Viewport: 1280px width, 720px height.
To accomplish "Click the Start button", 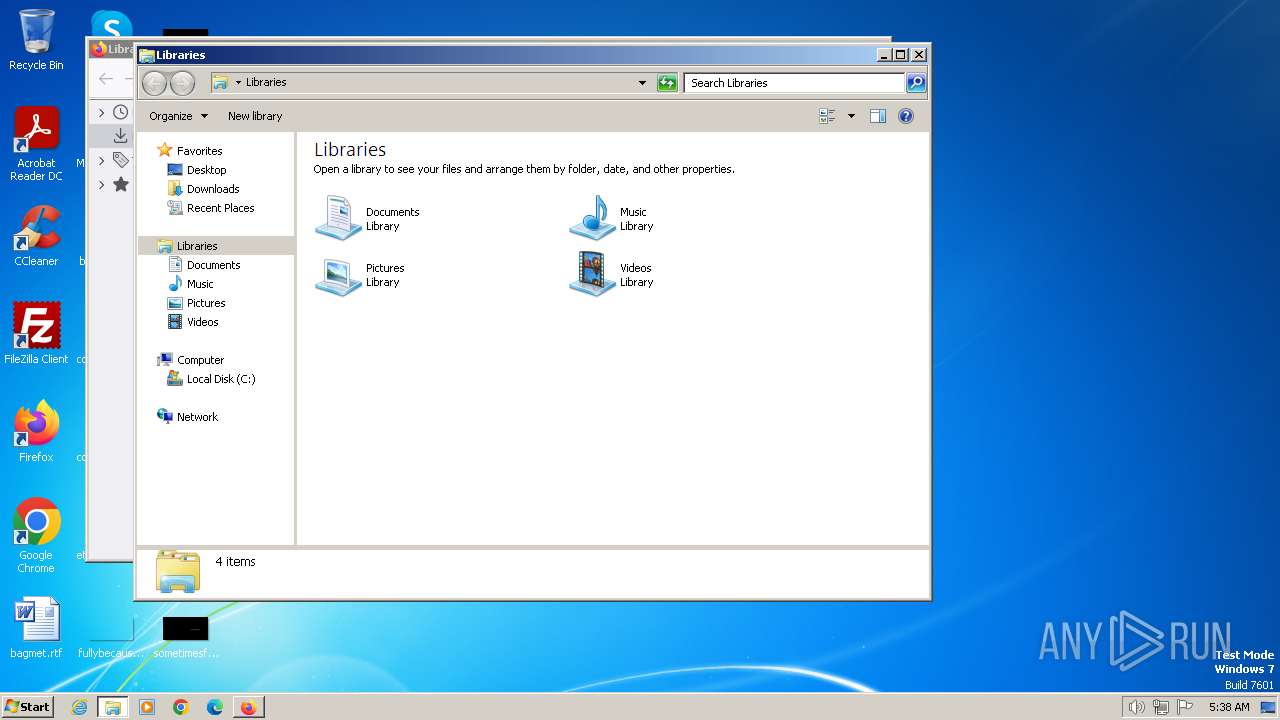I will click(28, 707).
